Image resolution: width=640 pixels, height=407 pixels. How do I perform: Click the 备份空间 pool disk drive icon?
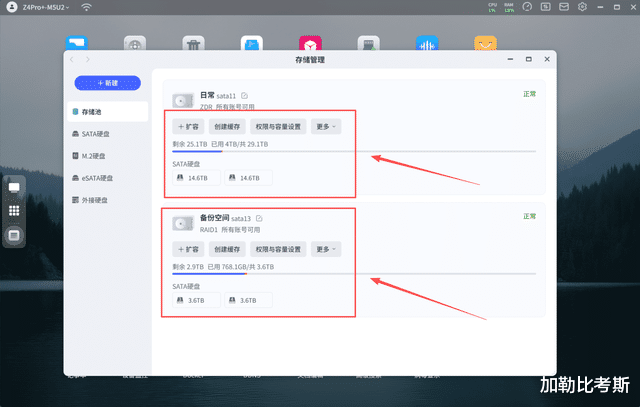[x=183, y=223]
